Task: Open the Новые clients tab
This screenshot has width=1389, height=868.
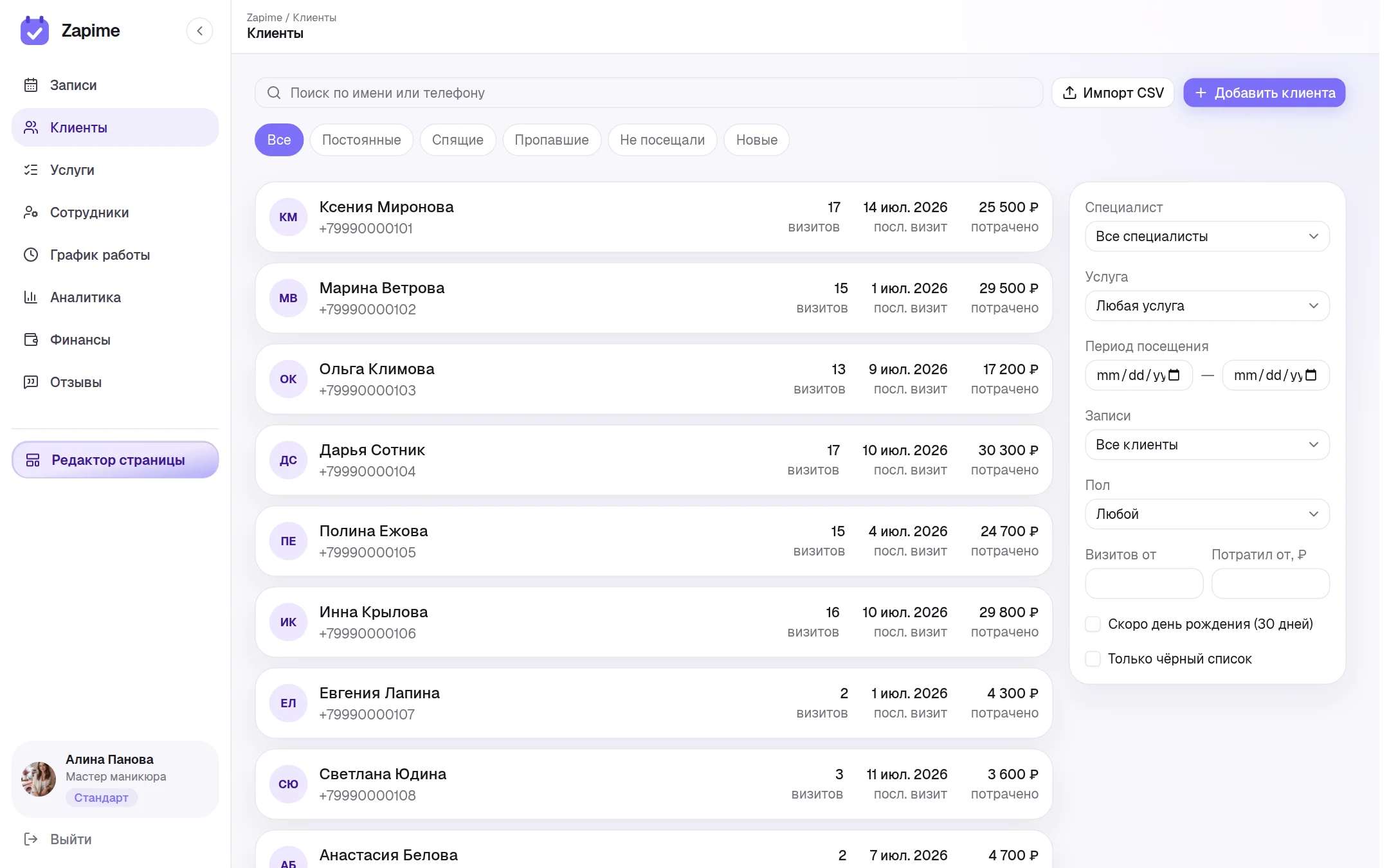Action: pyautogui.click(x=757, y=140)
